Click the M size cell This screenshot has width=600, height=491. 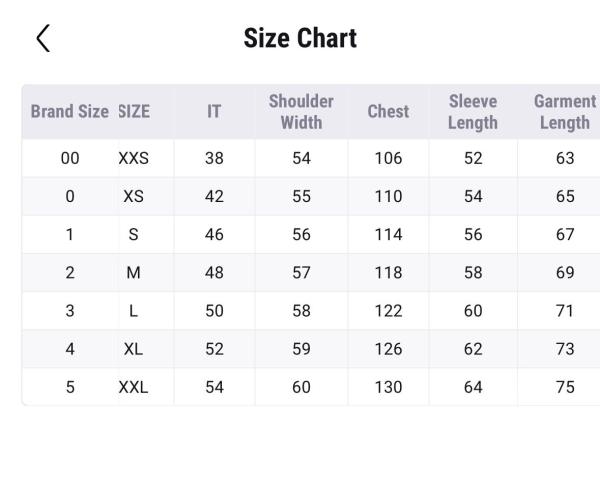pyautogui.click(x=134, y=272)
